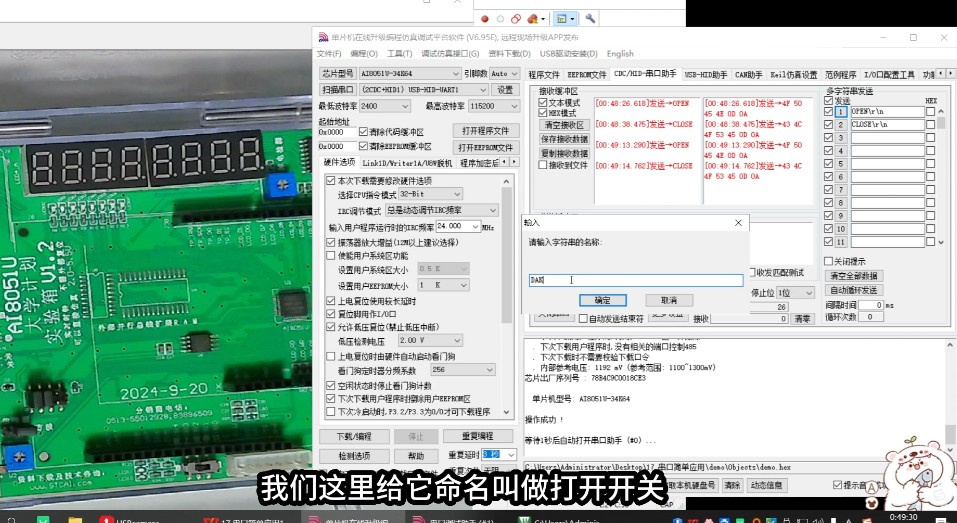Enable 接收到文件 checkbox
This screenshot has height=523, width=957.
543,165
